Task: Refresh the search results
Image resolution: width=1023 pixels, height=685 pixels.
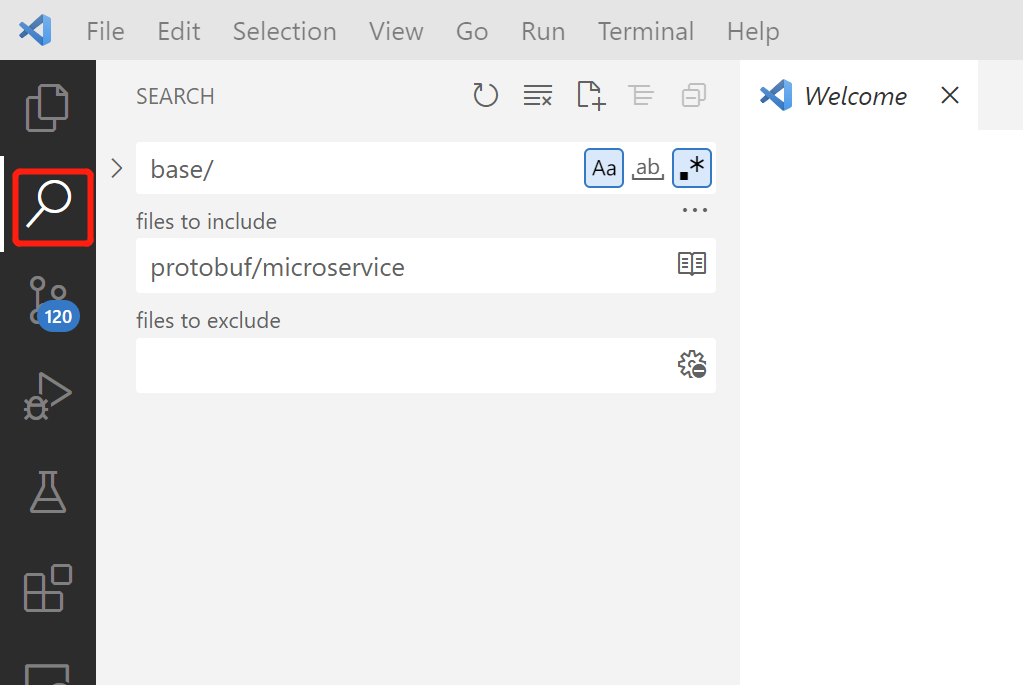Action: coord(486,95)
